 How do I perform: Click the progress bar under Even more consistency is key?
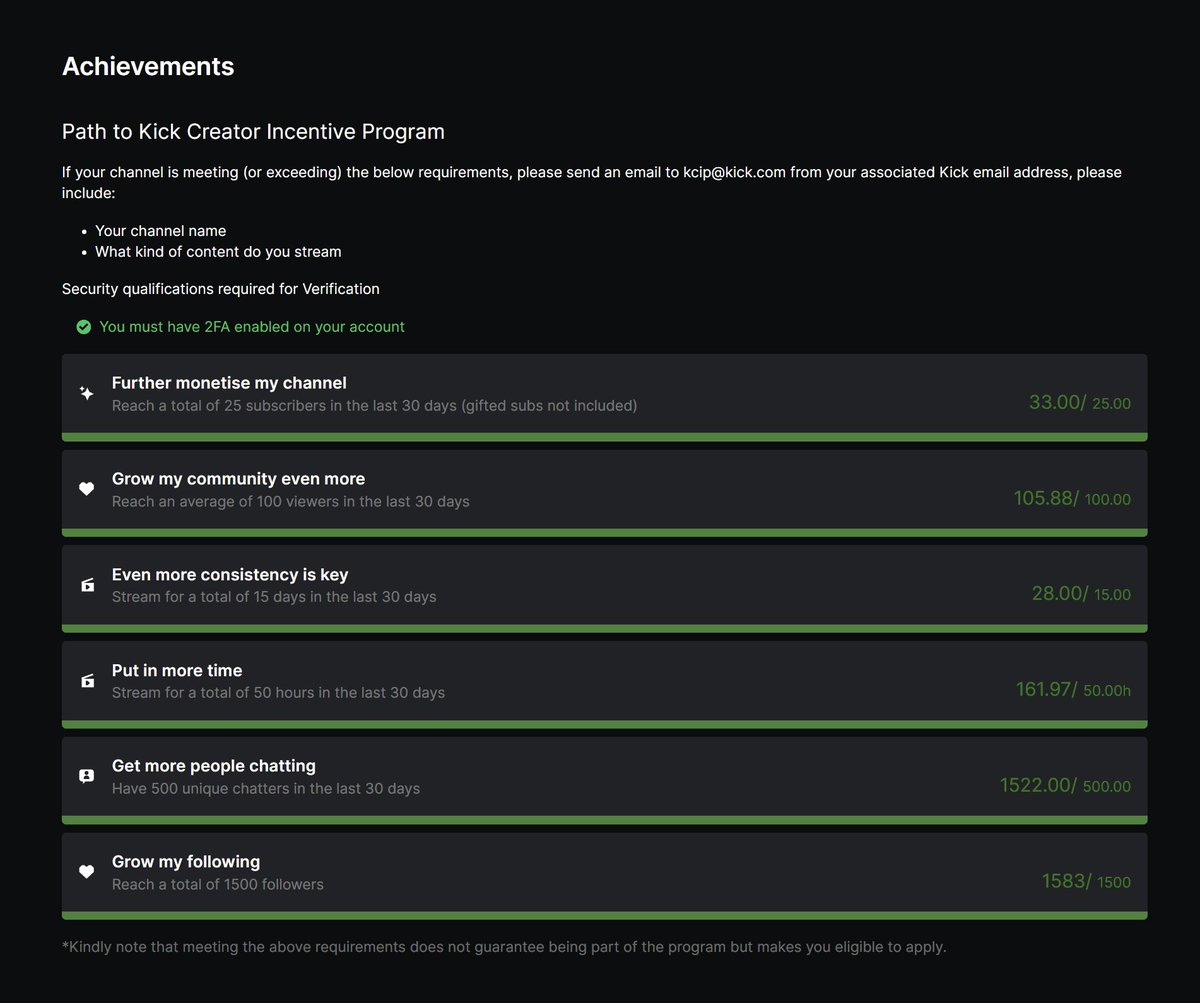tap(604, 629)
